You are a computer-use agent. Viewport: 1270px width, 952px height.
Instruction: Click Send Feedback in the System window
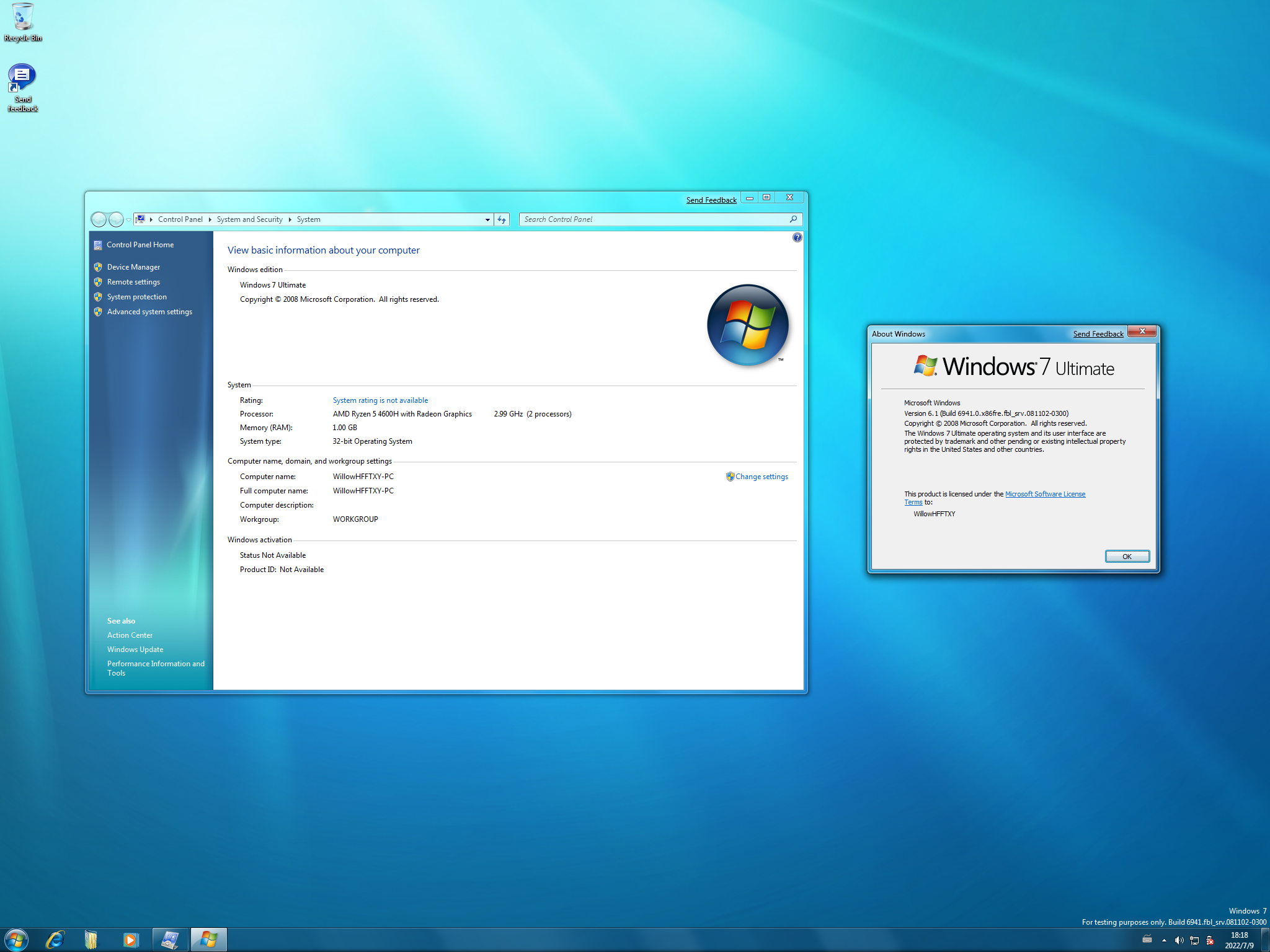(x=711, y=200)
